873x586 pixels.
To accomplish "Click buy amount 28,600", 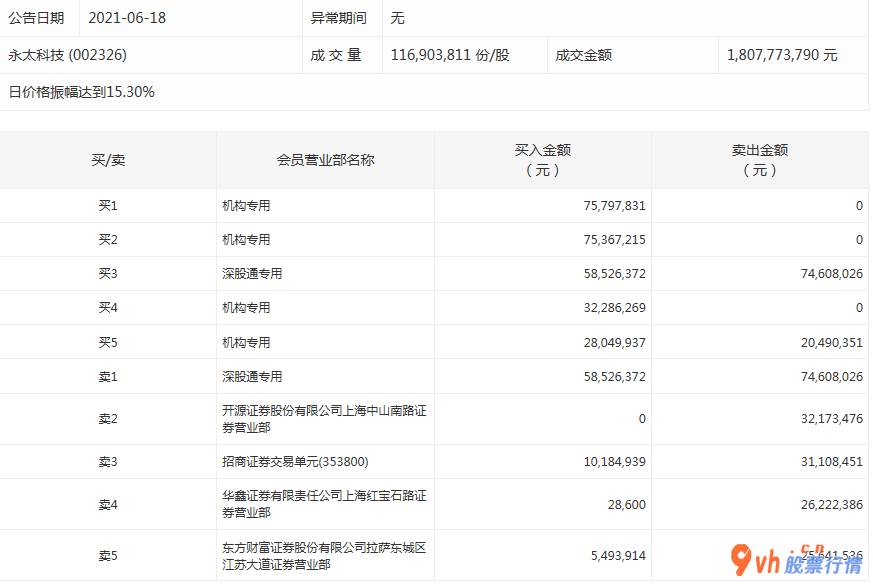I will tap(627, 504).
